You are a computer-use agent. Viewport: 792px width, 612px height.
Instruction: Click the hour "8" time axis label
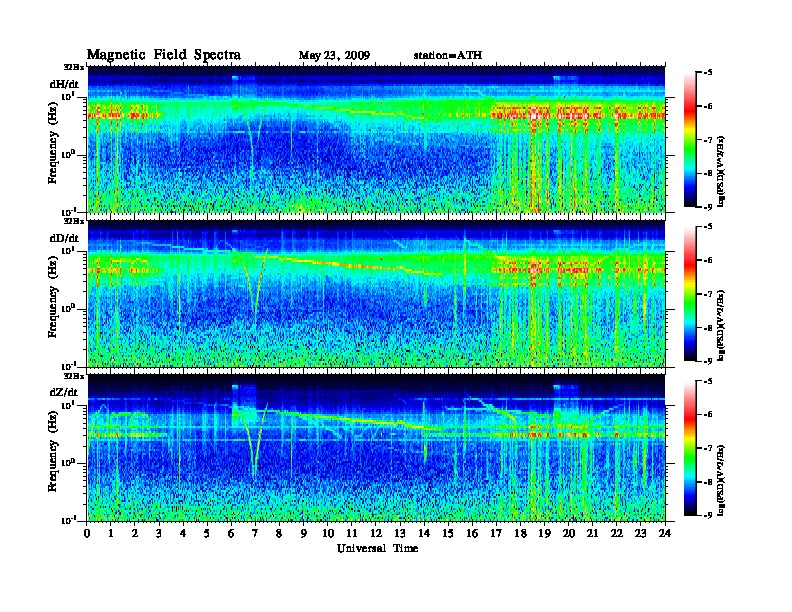(280, 534)
